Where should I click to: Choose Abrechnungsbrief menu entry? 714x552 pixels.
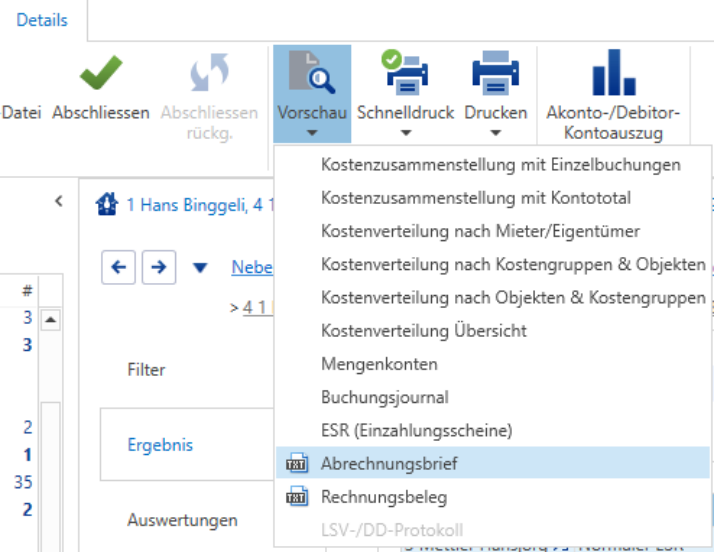[x=493, y=463]
